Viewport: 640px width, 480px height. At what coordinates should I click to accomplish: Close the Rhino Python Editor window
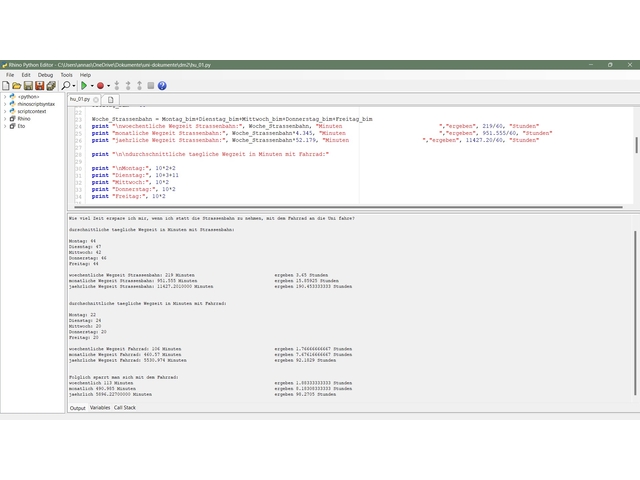click(x=630, y=64)
